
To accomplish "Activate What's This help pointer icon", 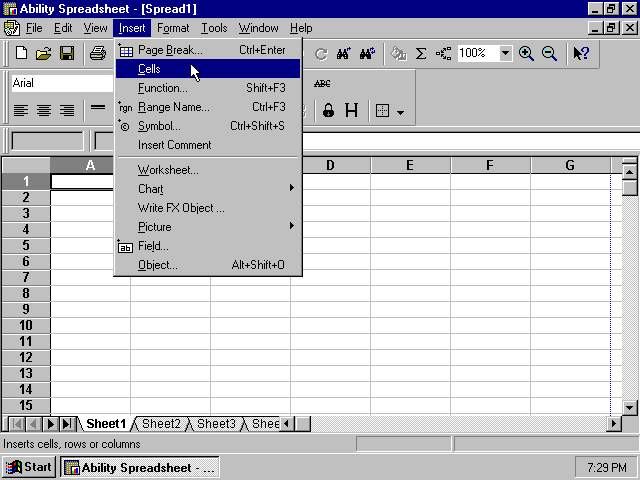I will coord(581,53).
